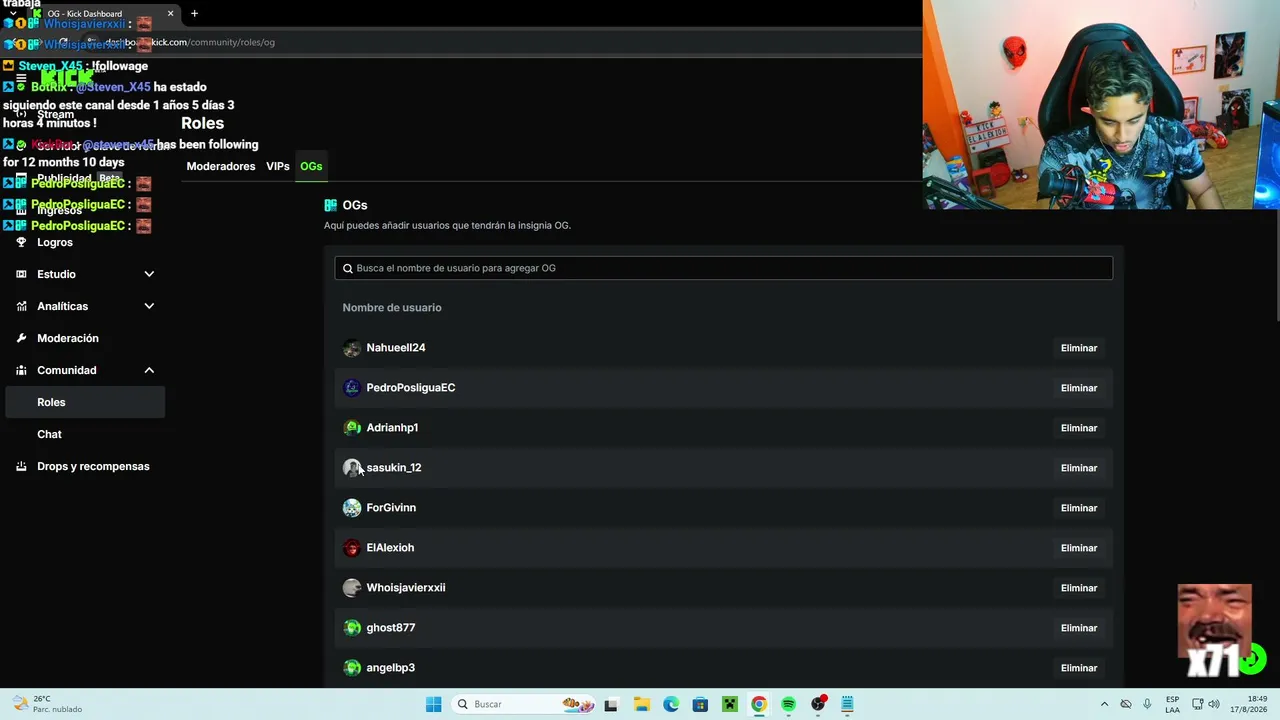Expand the Analíticas section chevron
The height and width of the screenshot is (720, 1280).
coord(149,306)
